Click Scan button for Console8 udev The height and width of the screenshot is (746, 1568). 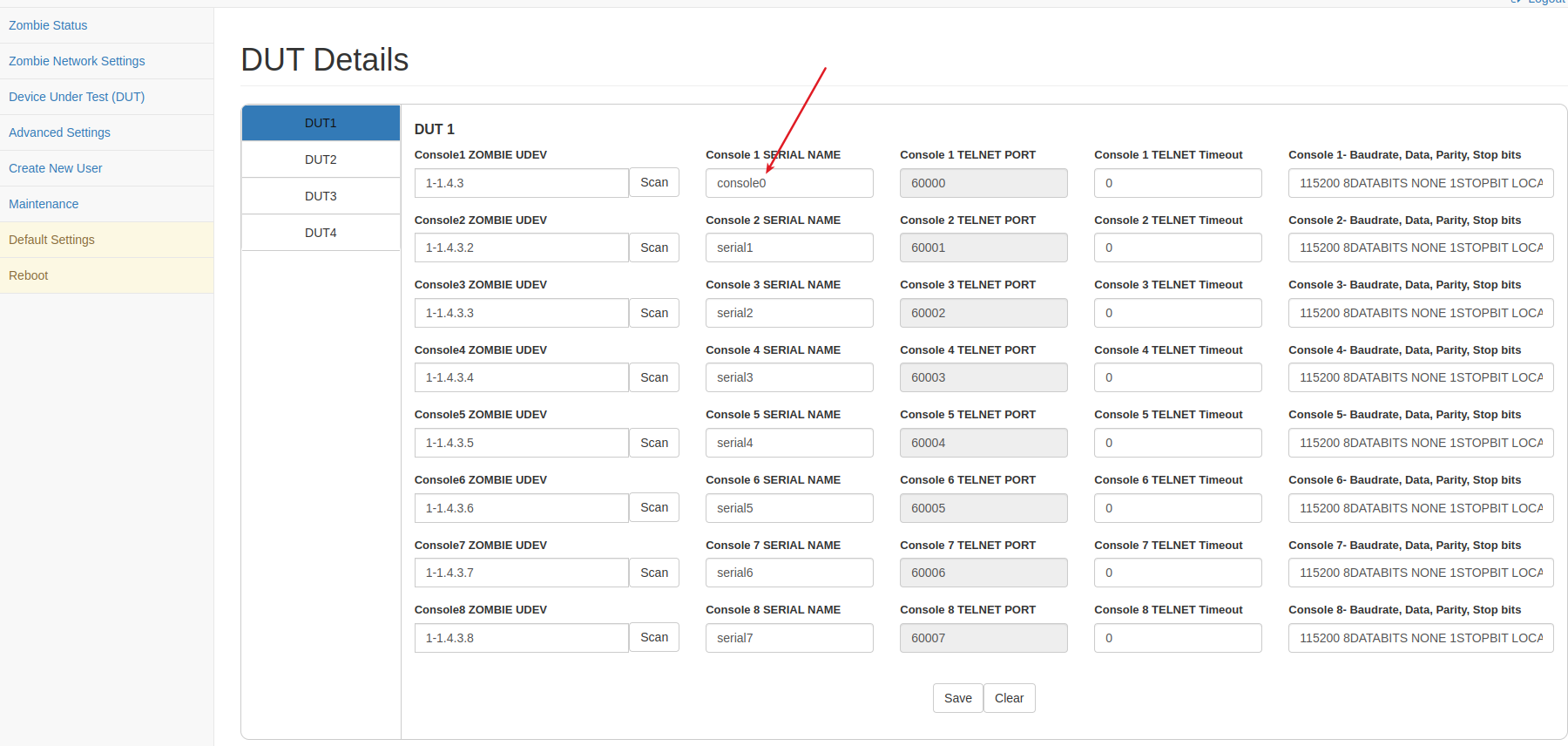point(654,637)
